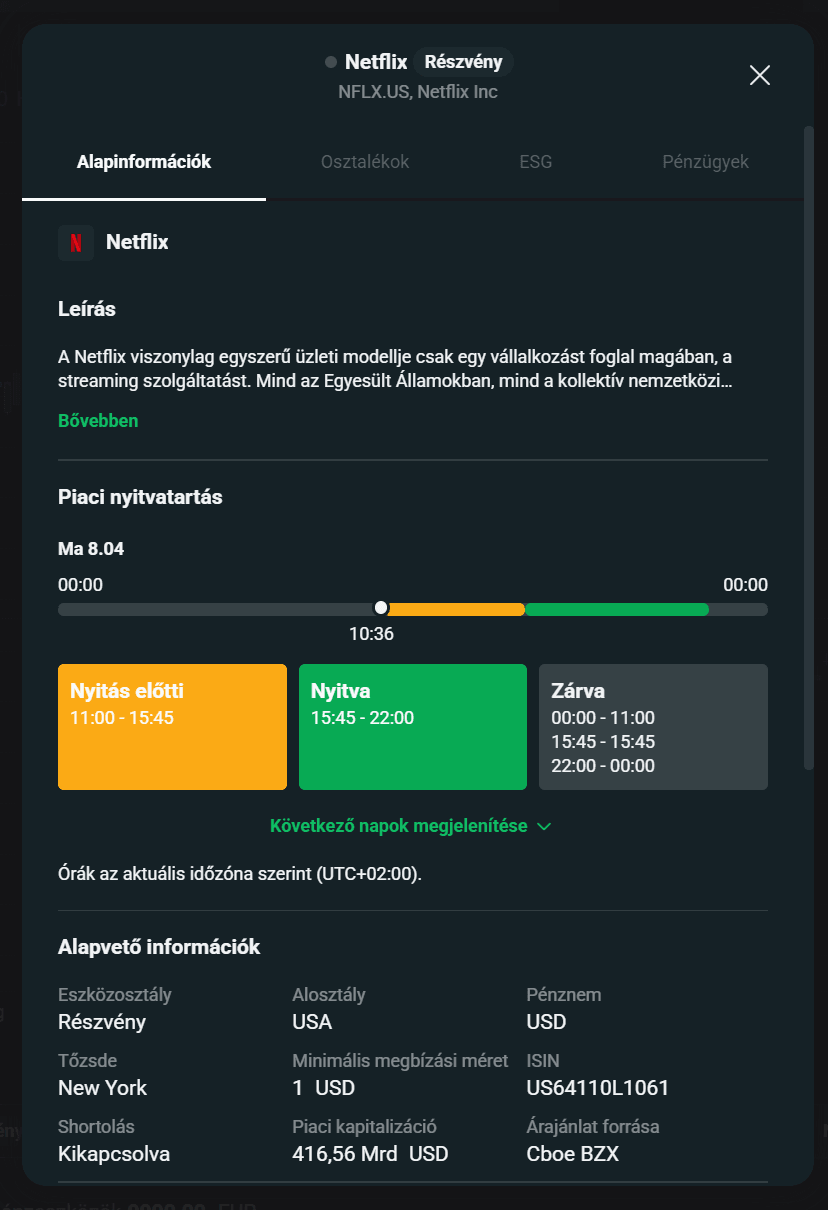
Task: Click the 'Shortolás Kikapcsolva' field
Action: click(114, 1153)
